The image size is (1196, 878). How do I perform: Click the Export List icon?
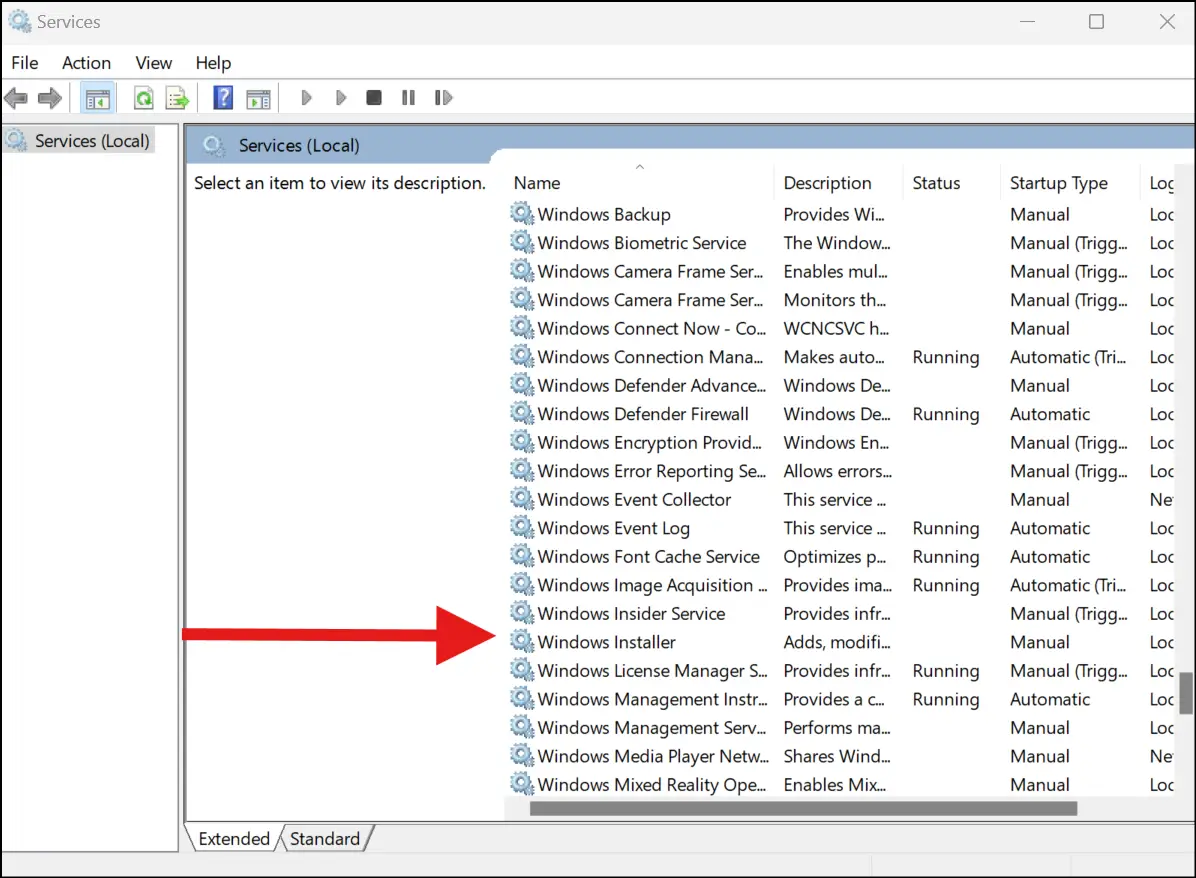pyautogui.click(x=177, y=97)
